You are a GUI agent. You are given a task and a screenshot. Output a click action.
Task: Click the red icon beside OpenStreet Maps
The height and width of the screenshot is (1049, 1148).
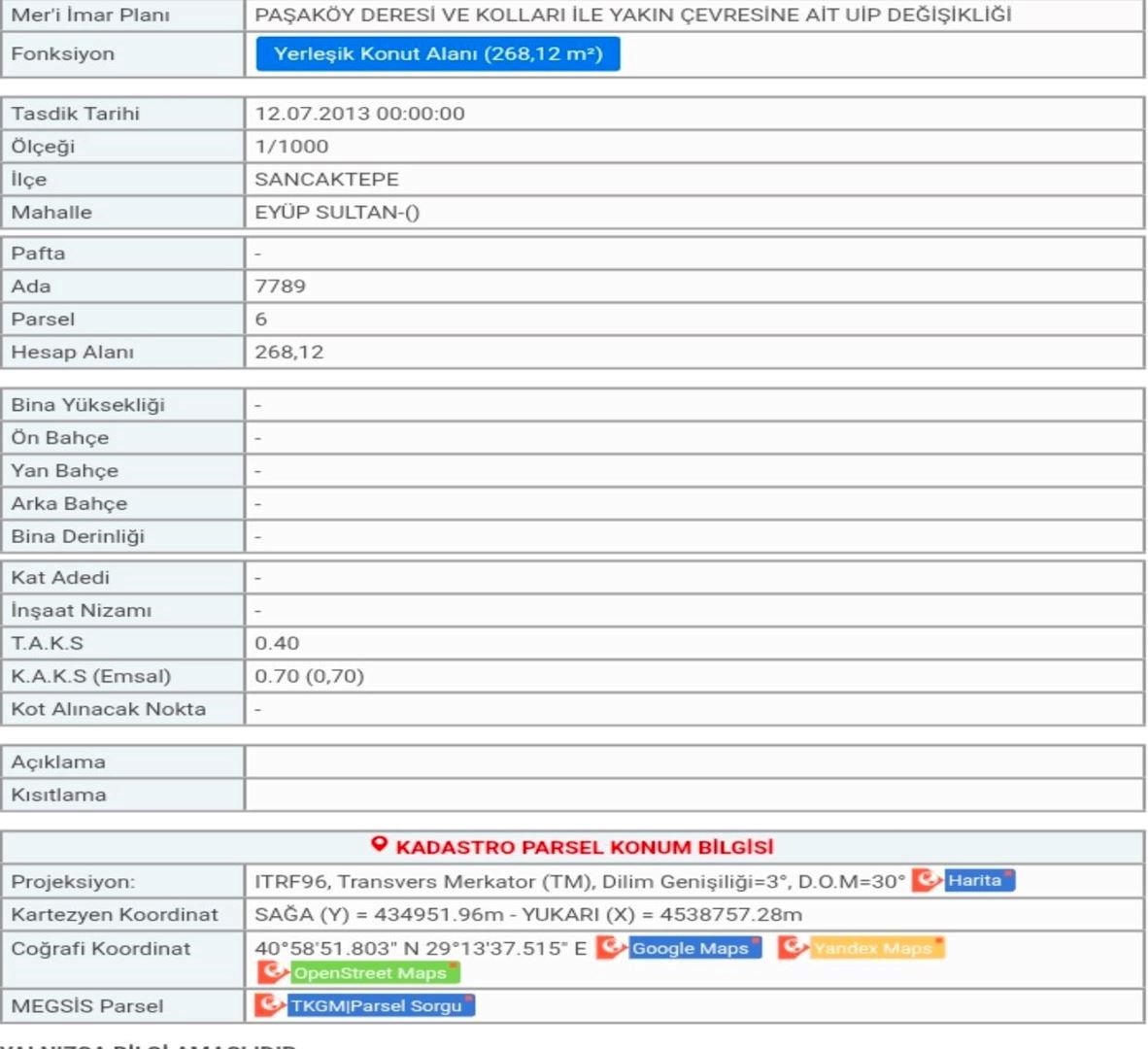273,972
